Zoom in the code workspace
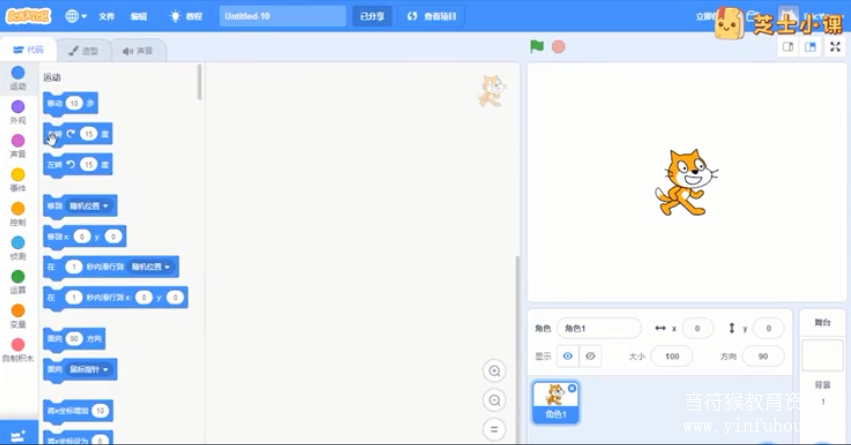Viewport: 851px width, 445px height. 494,371
